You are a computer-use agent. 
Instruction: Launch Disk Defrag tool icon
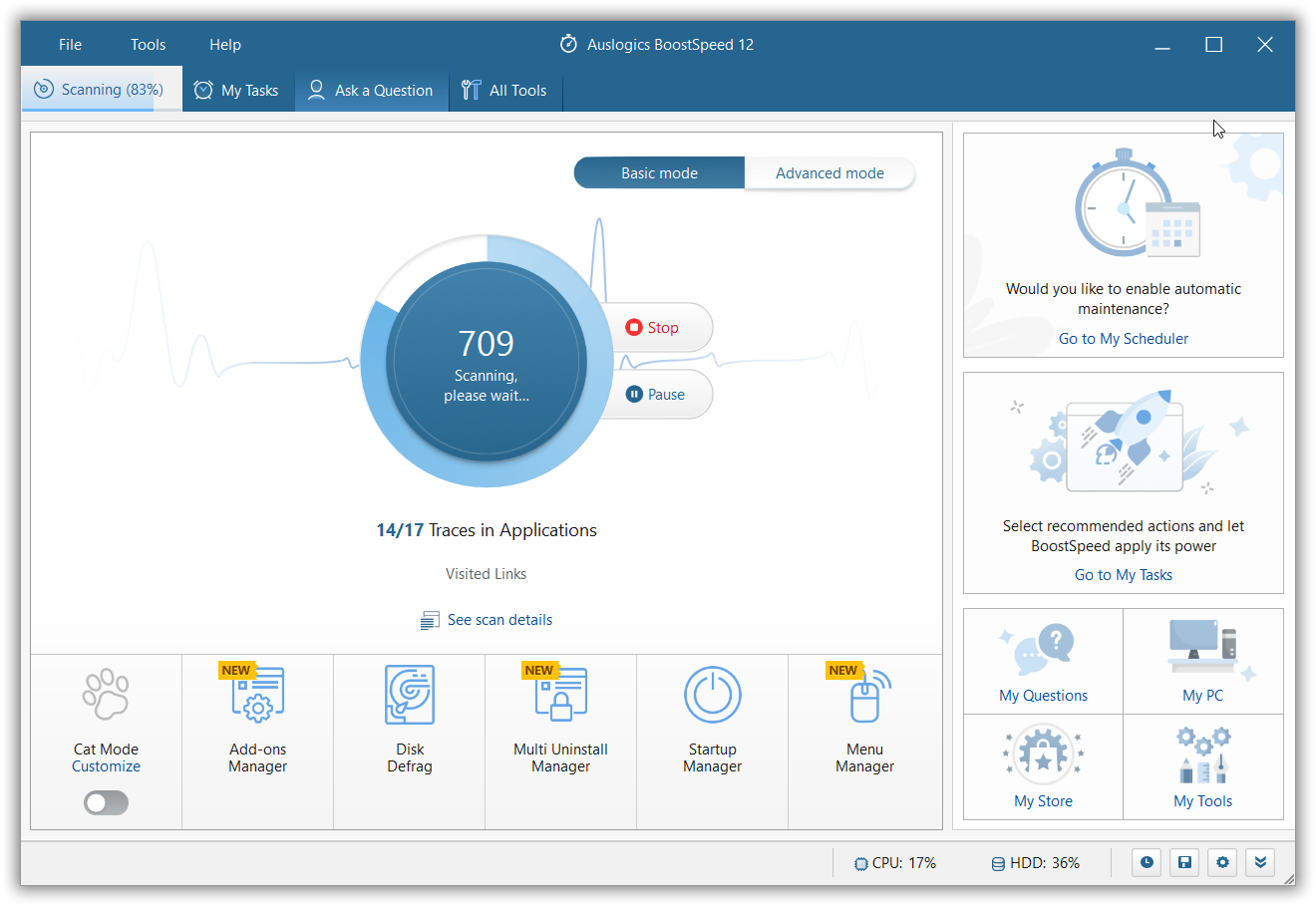pos(410,695)
